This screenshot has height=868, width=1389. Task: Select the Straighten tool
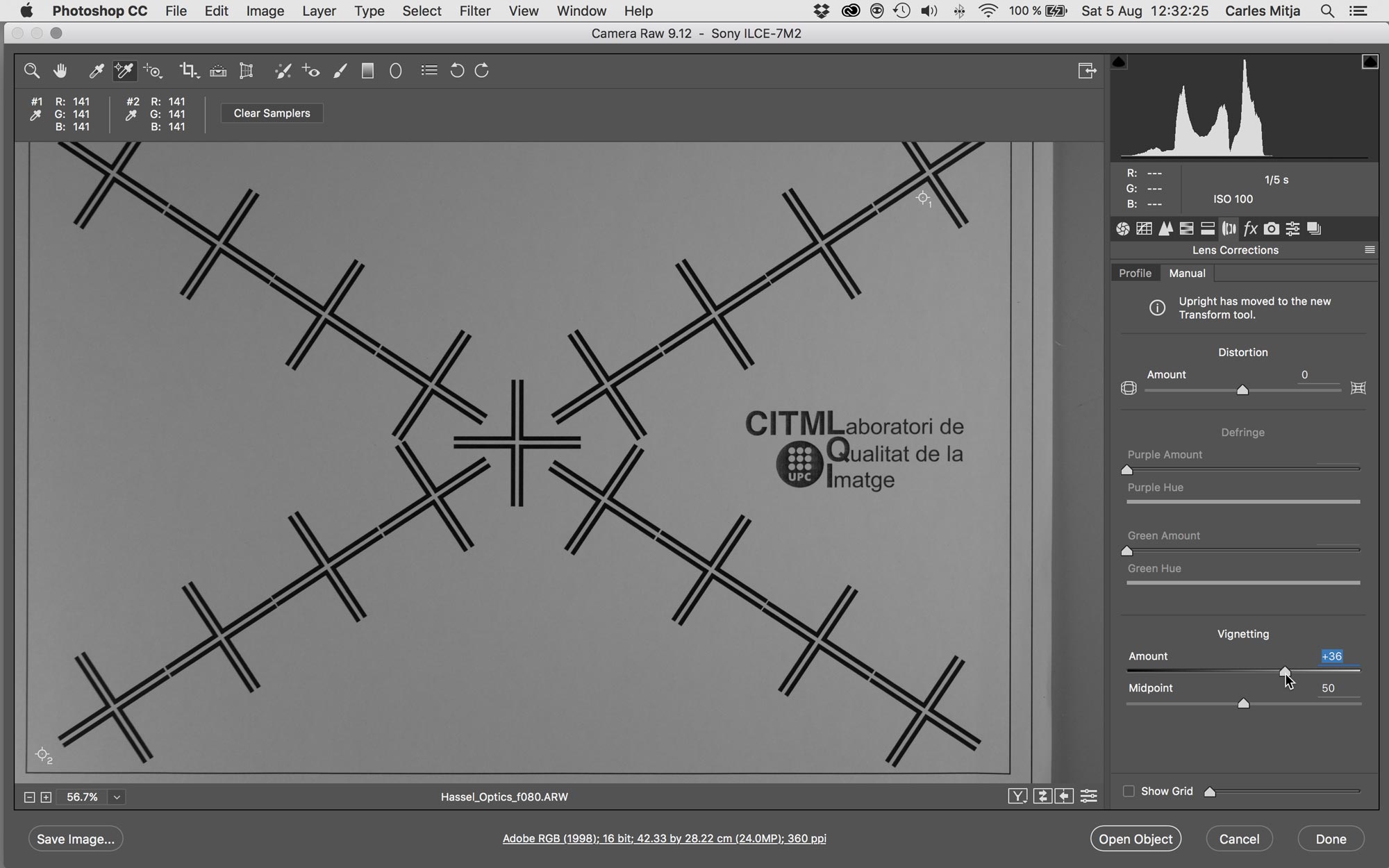217,71
